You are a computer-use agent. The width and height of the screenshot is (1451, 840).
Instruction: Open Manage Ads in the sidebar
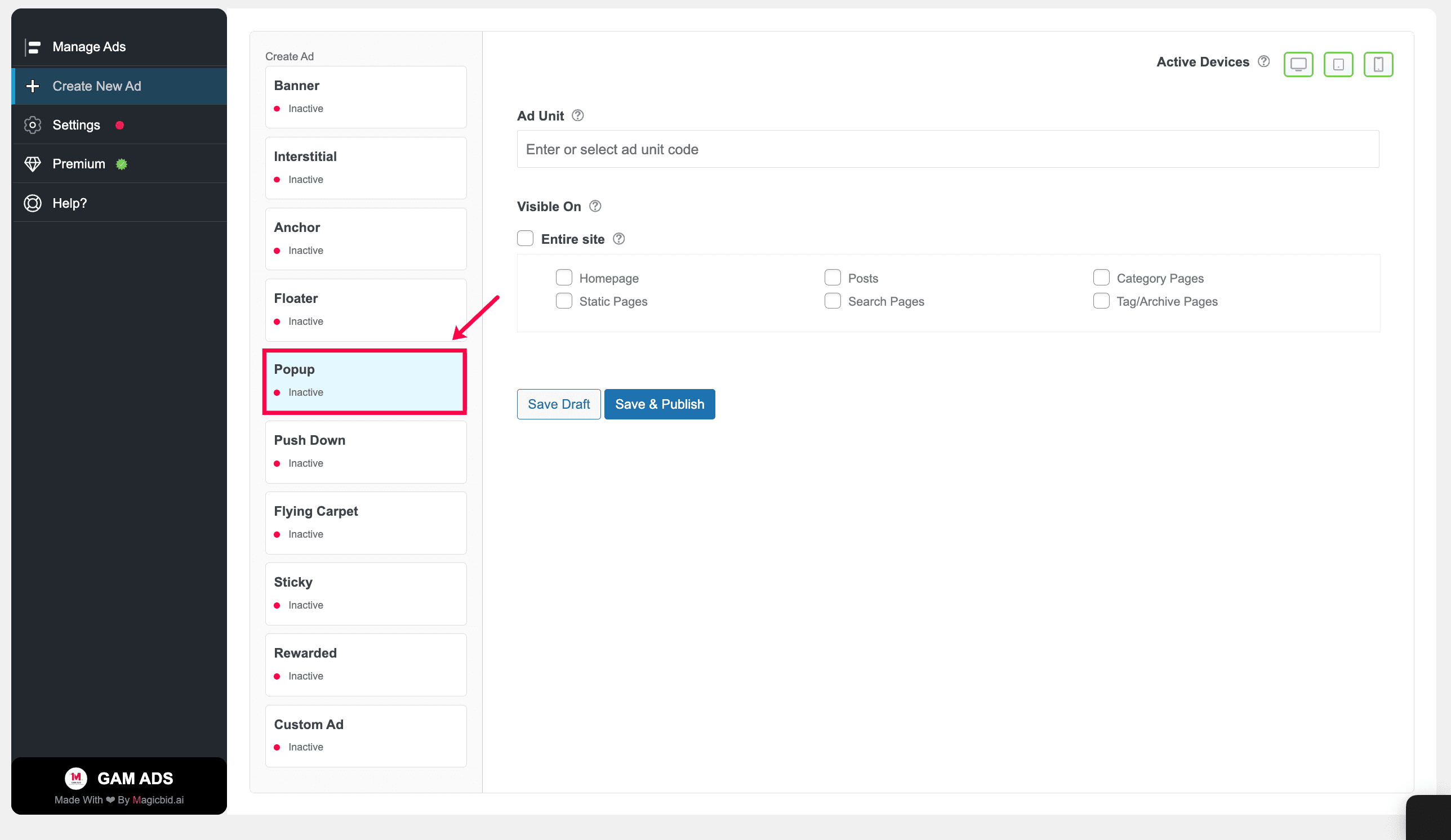119,47
